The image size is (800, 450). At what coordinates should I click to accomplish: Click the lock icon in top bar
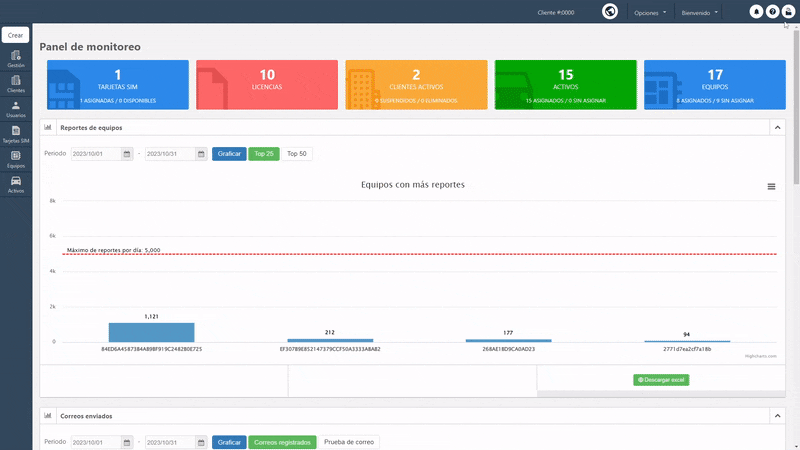pos(788,12)
